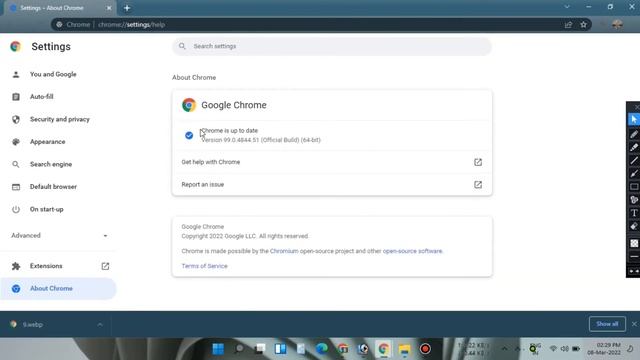Select the Text tool in annotation toolbar
This screenshot has width=640, height=360.
pyautogui.click(x=633, y=213)
